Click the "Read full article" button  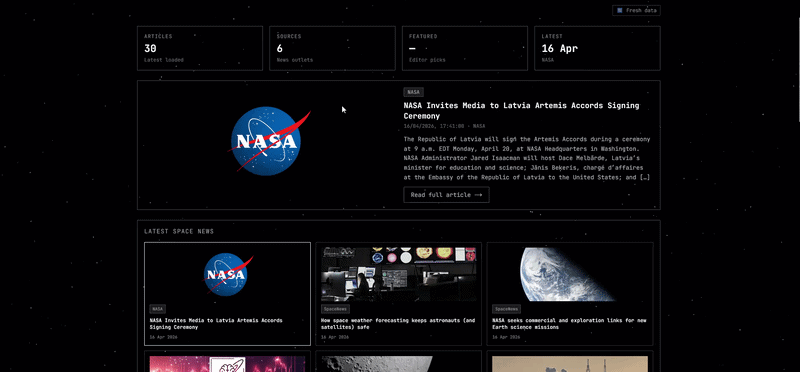(x=446, y=195)
